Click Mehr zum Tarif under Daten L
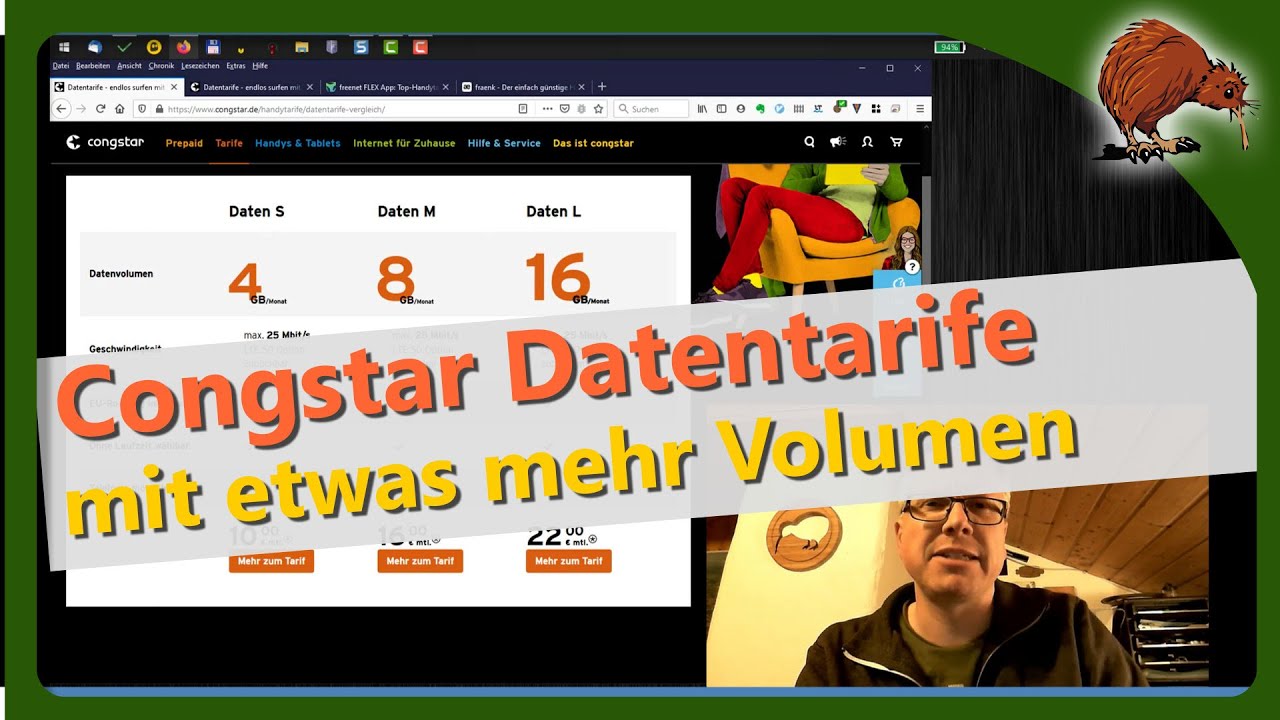 (568, 561)
